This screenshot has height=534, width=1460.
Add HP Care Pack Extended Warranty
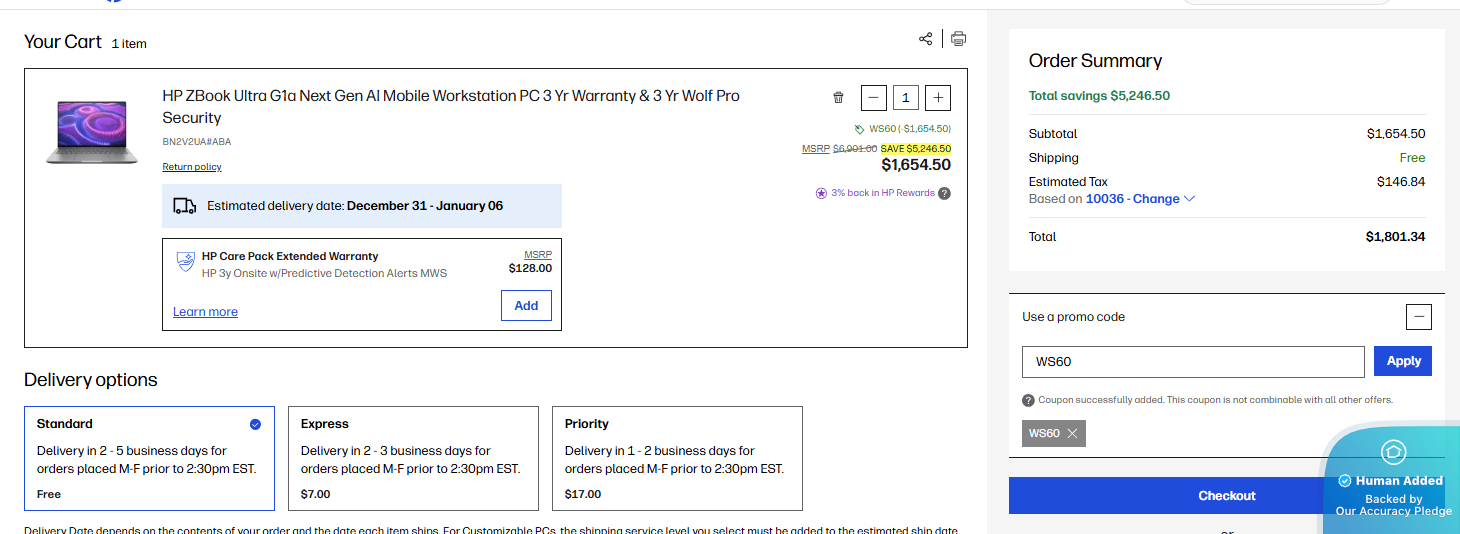[526, 306]
